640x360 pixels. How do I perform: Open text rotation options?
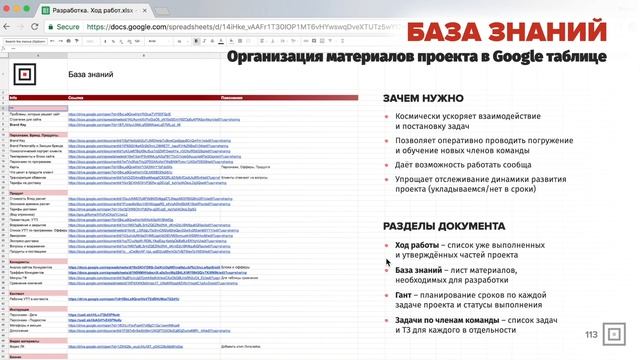[x=293, y=41]
